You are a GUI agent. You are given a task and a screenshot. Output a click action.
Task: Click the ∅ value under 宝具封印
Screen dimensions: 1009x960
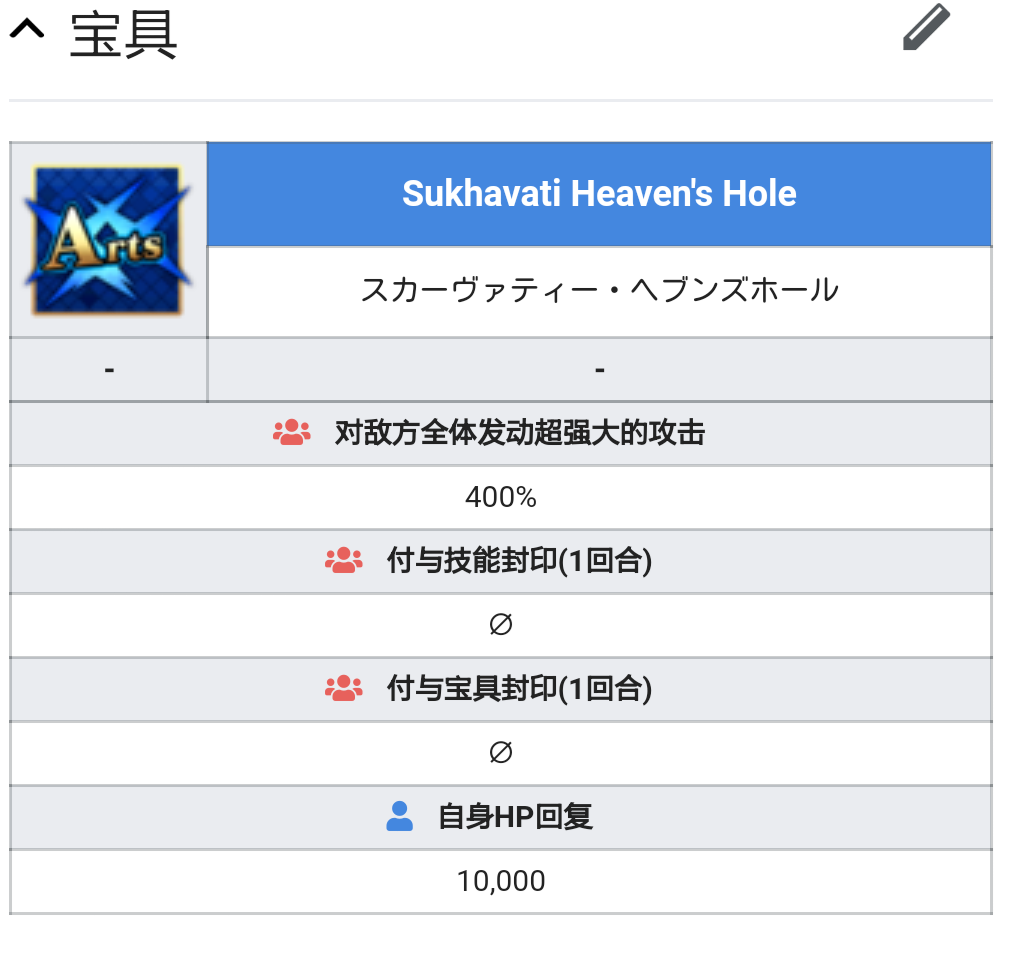501,753
